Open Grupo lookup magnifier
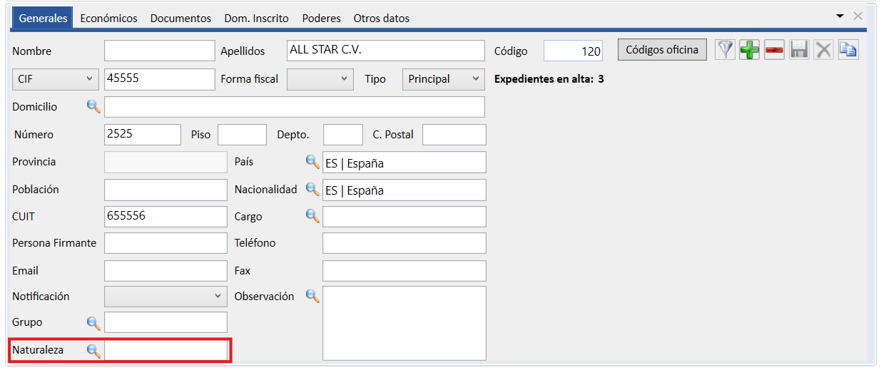 tap(93, 323)
